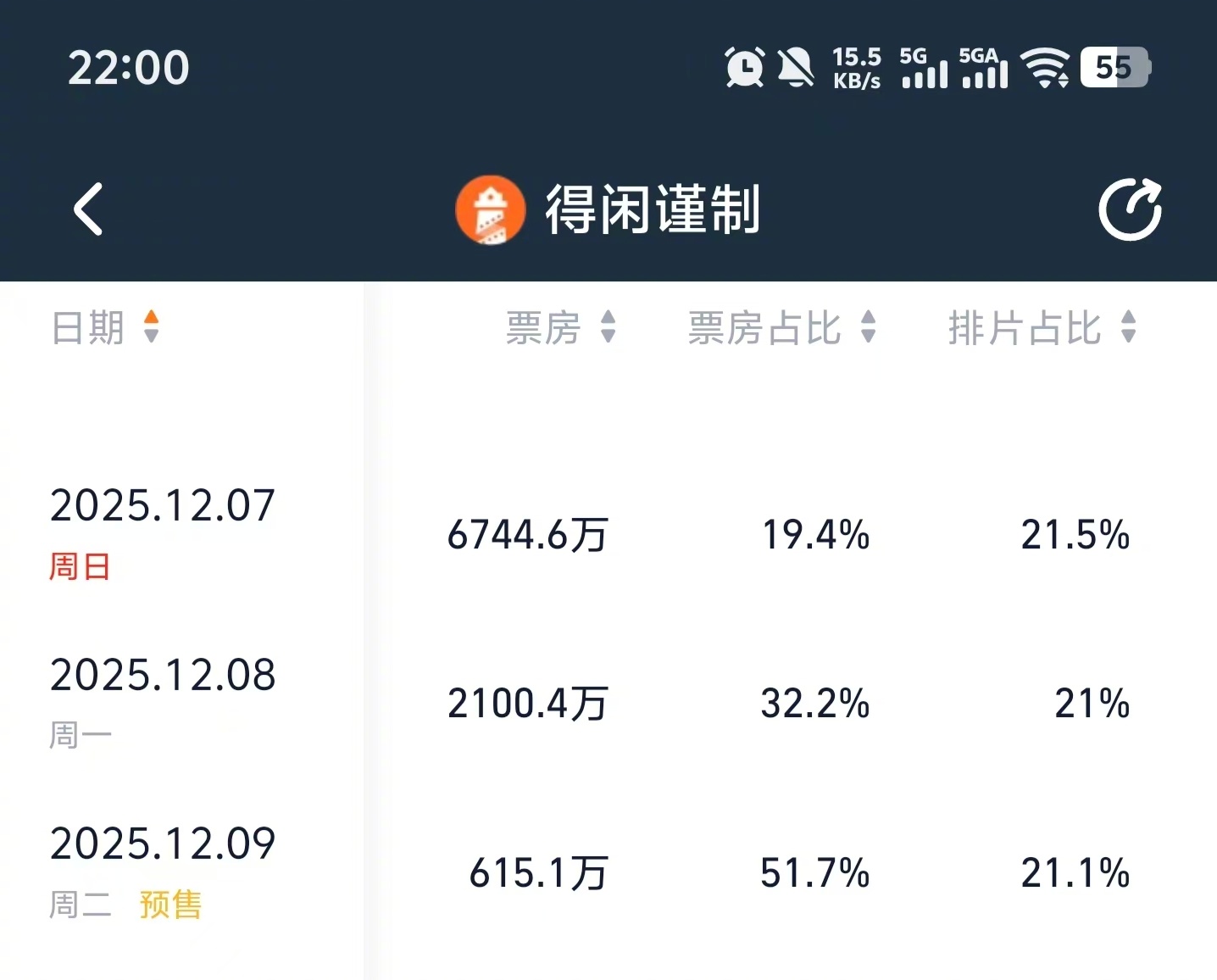
Task: Tap the refresh icon at top right
Action: click(1130, 208)
